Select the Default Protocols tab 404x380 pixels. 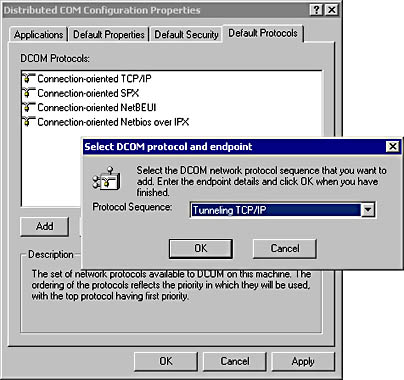tap(263, 33)
